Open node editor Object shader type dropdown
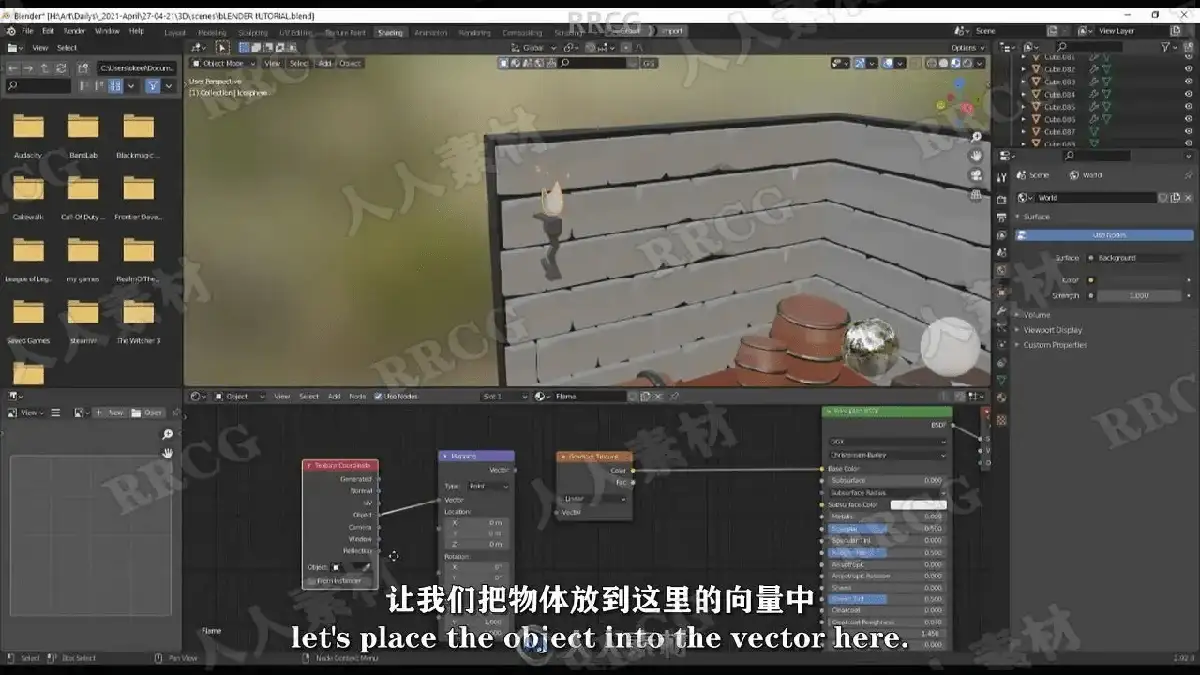 (x=240, y=396)
